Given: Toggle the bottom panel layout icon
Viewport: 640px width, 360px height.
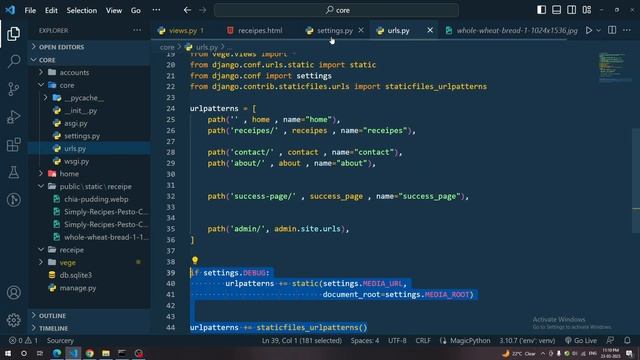Looking at the screenshot, I should coord(556,10).
